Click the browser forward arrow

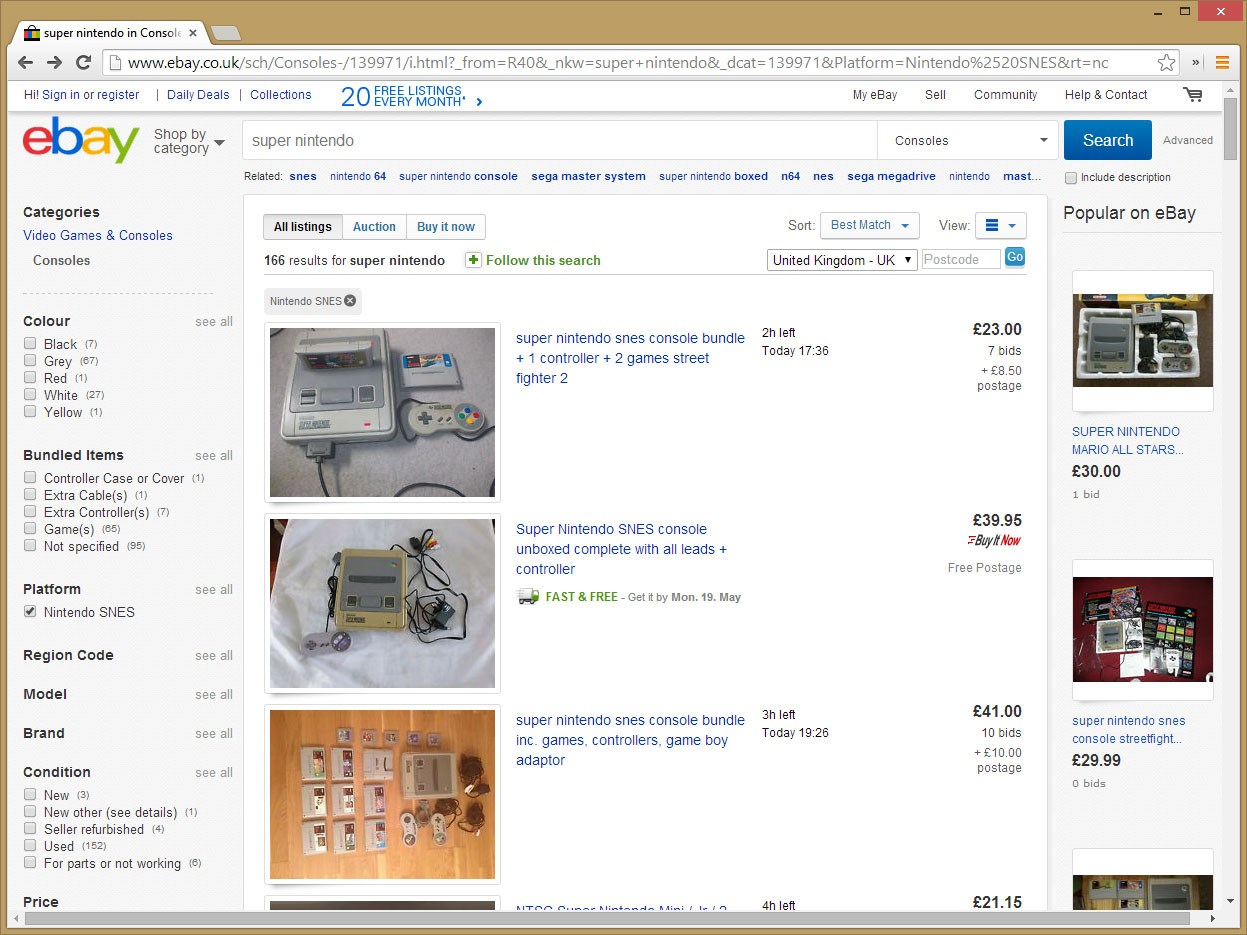[x=55, y=62]
